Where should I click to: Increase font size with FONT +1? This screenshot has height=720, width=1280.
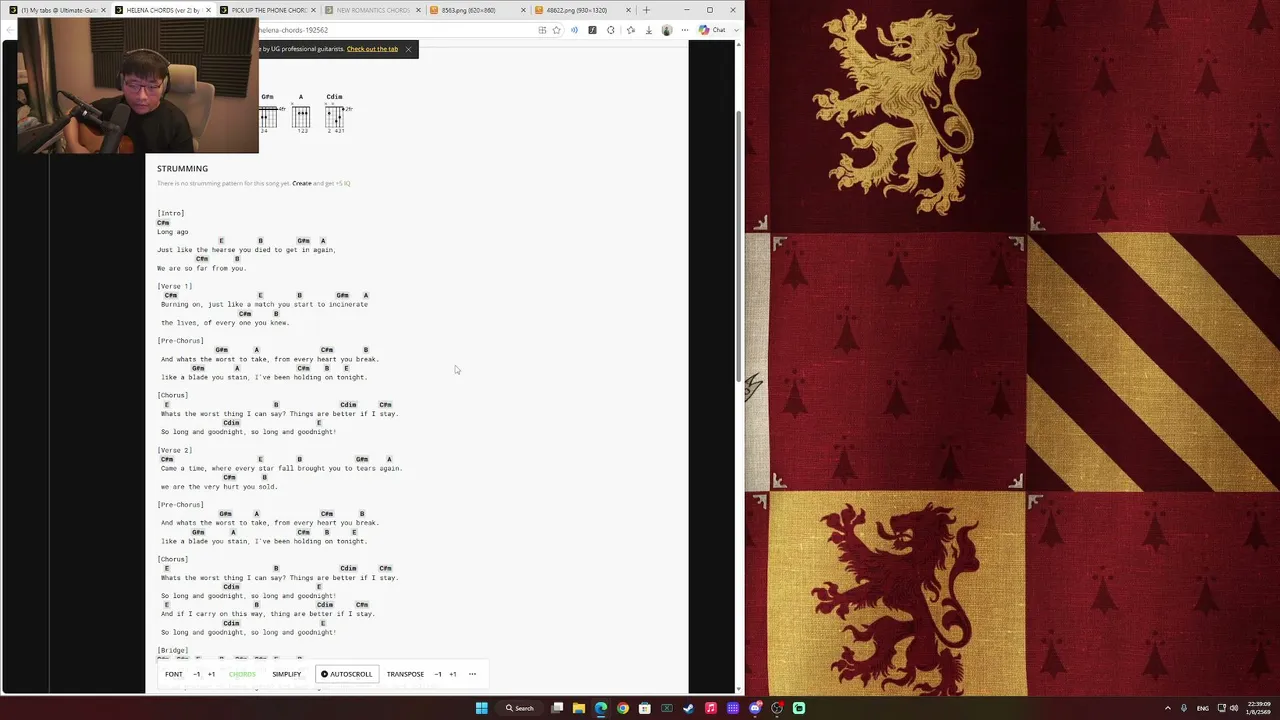pyautogui.click(x=211, y=674)
